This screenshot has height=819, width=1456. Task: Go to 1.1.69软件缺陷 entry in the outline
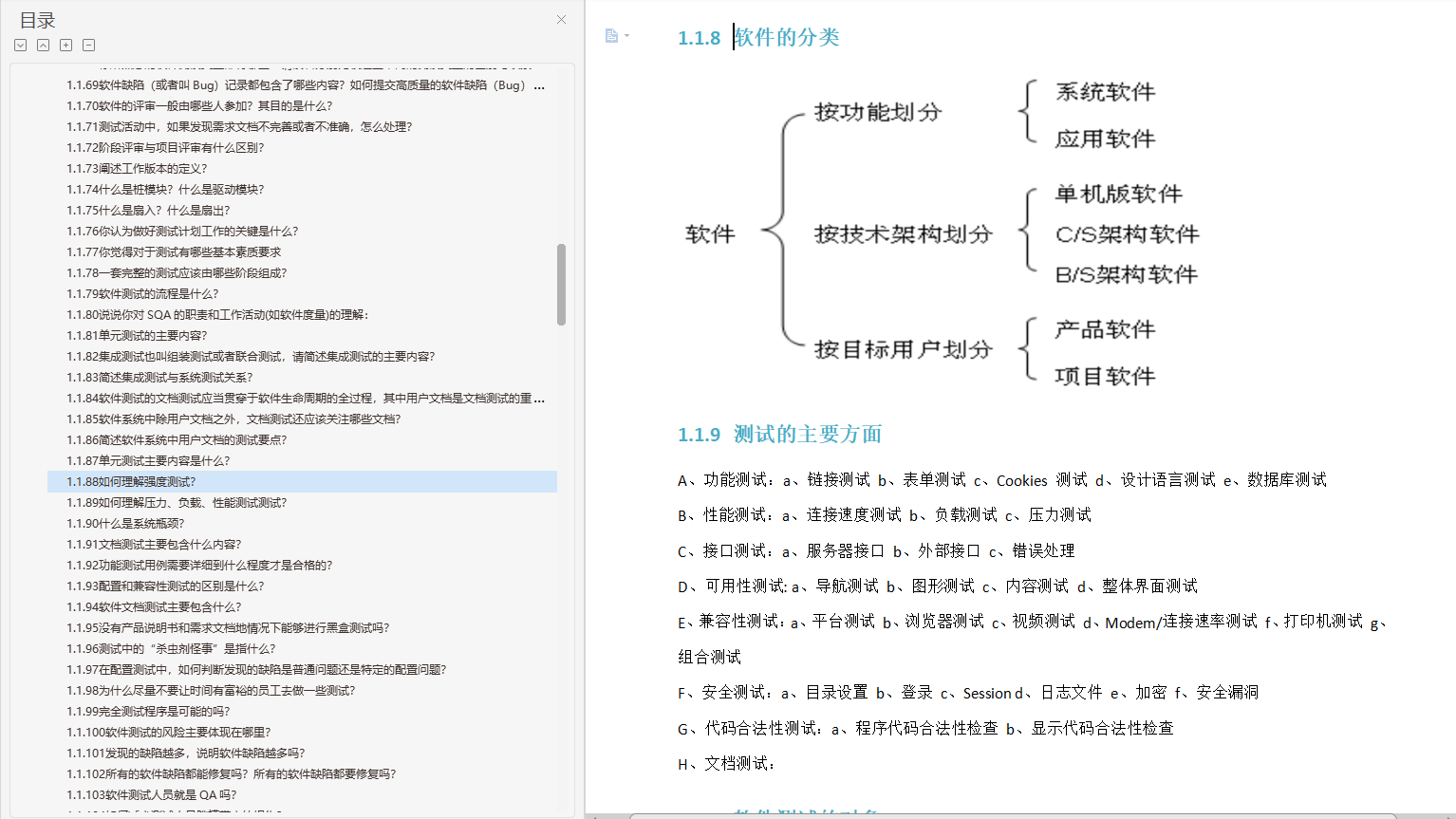tap(306, 85)
